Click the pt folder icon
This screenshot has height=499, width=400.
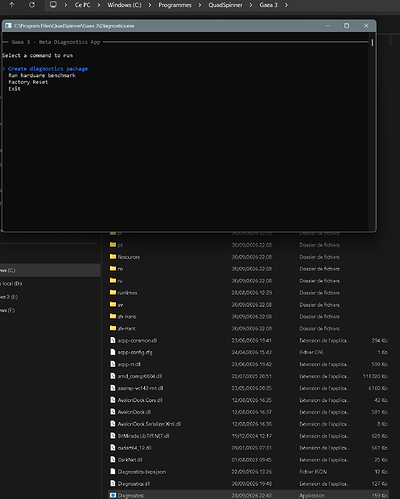point(113,245)
